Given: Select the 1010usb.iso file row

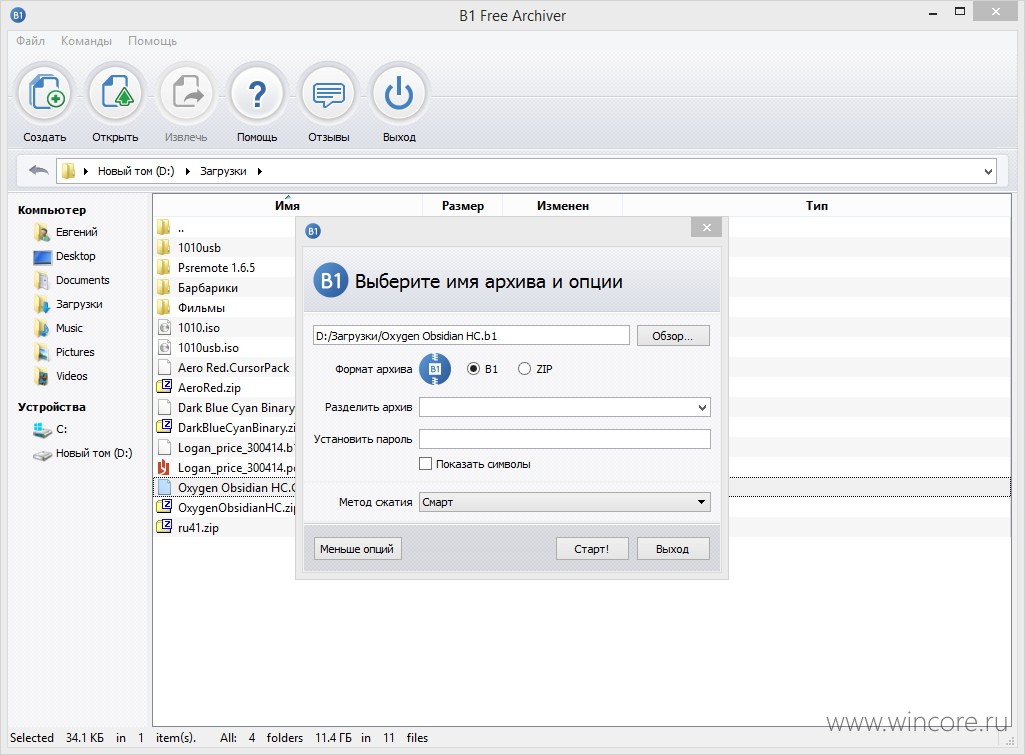Looking at the screenshot, I should (225, 347).
